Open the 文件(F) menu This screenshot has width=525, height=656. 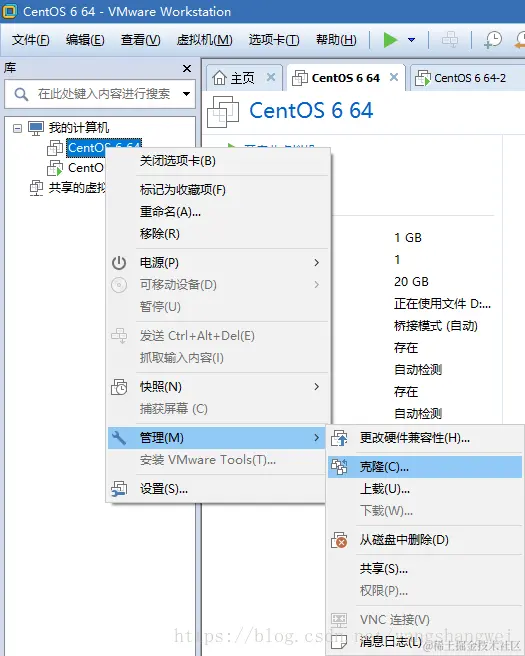[x=31, y=40]
